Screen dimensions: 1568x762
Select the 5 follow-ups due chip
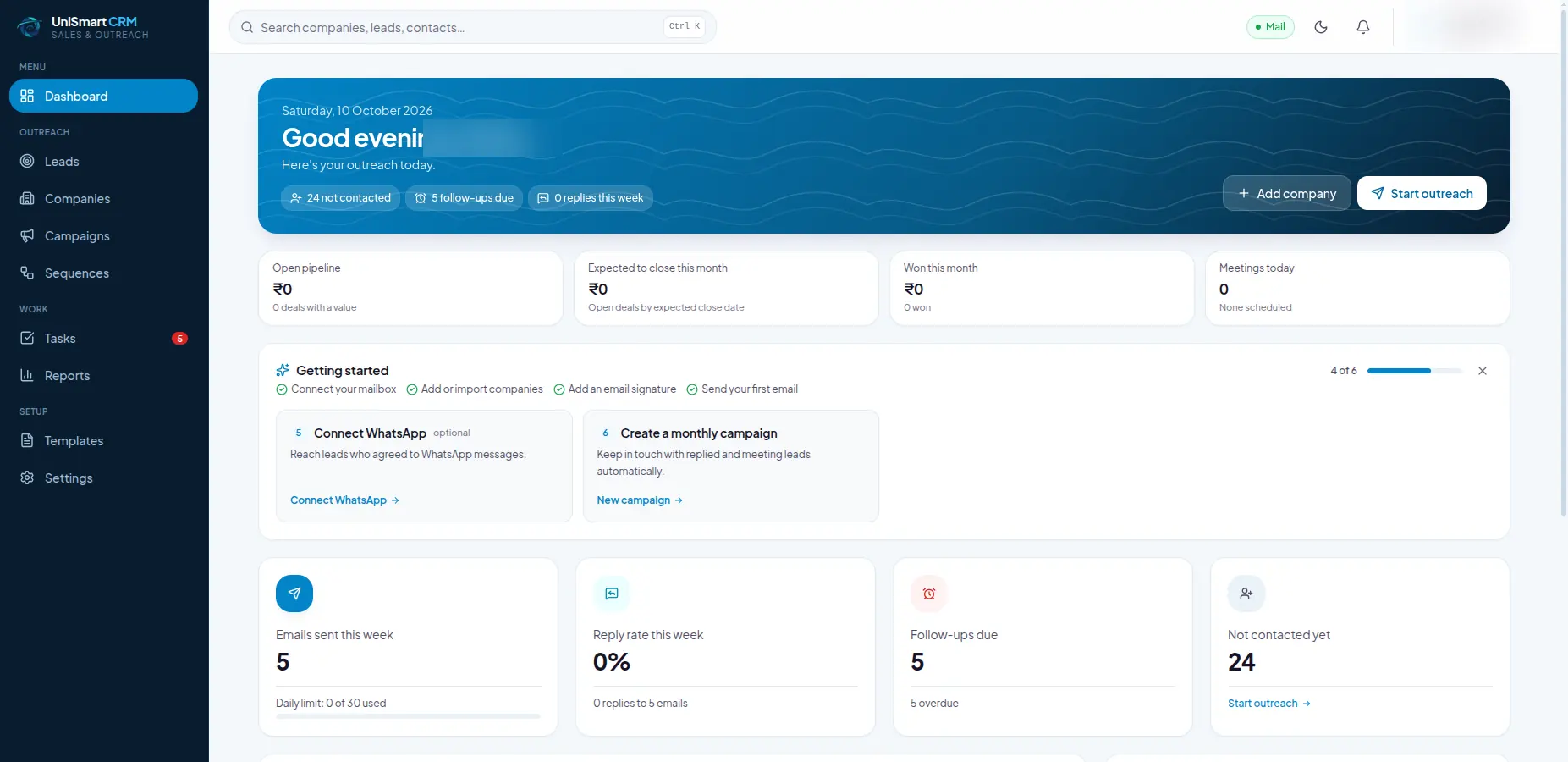tap(464, 198)
